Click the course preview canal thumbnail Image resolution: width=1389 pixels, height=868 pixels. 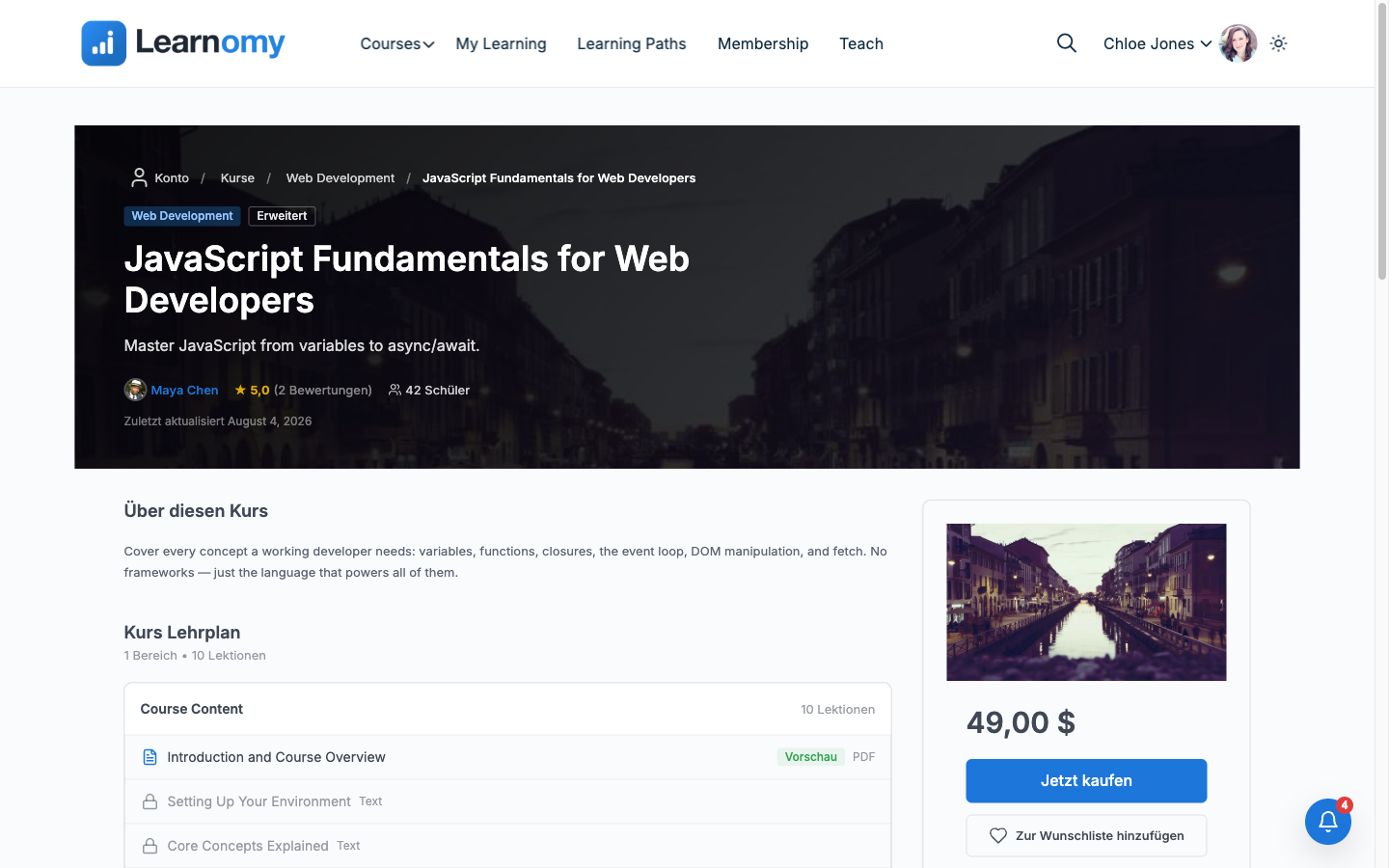tap(1086, 602)
